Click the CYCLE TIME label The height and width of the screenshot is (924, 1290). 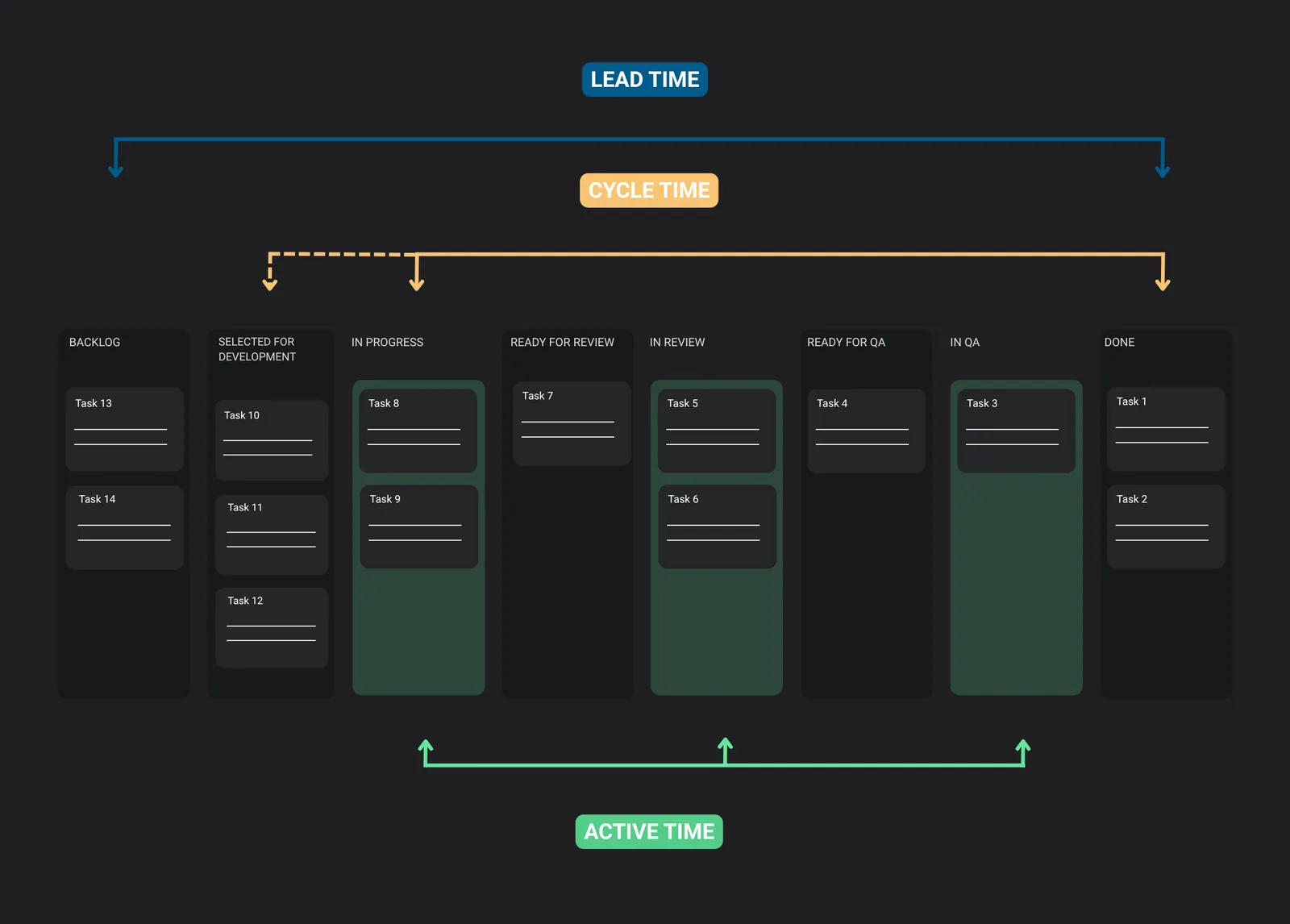point(649,190)
